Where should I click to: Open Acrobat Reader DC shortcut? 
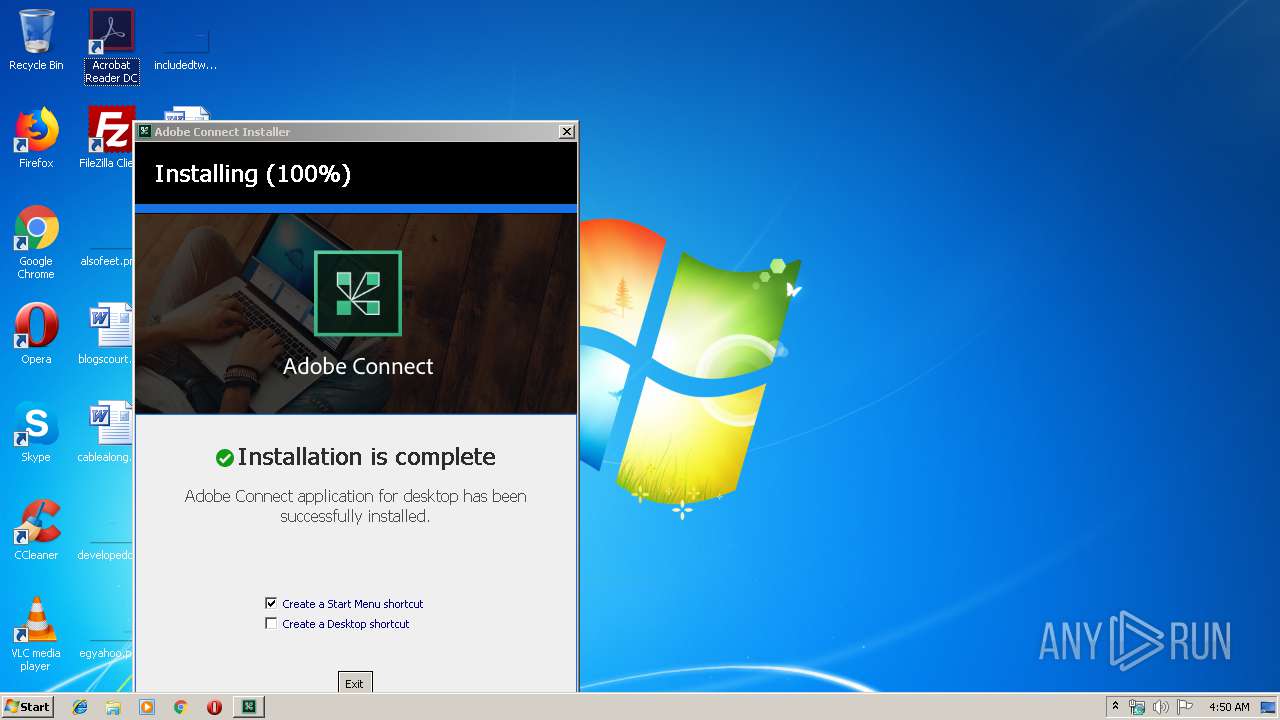pyautogui.click(x=111, y=46)
